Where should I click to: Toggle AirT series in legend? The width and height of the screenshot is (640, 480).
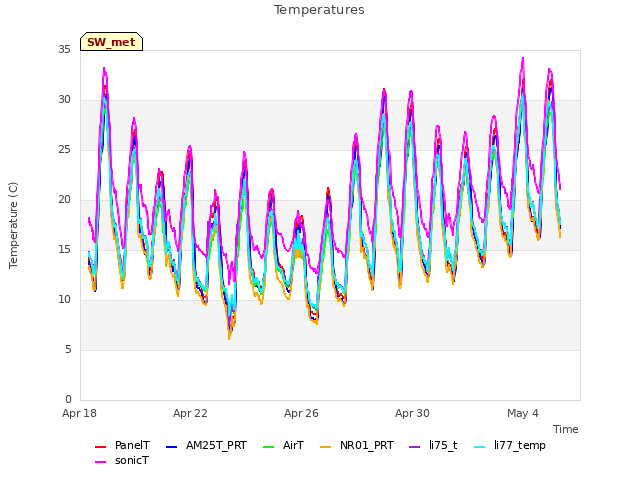pyautogui.click(x=284, y=445)
